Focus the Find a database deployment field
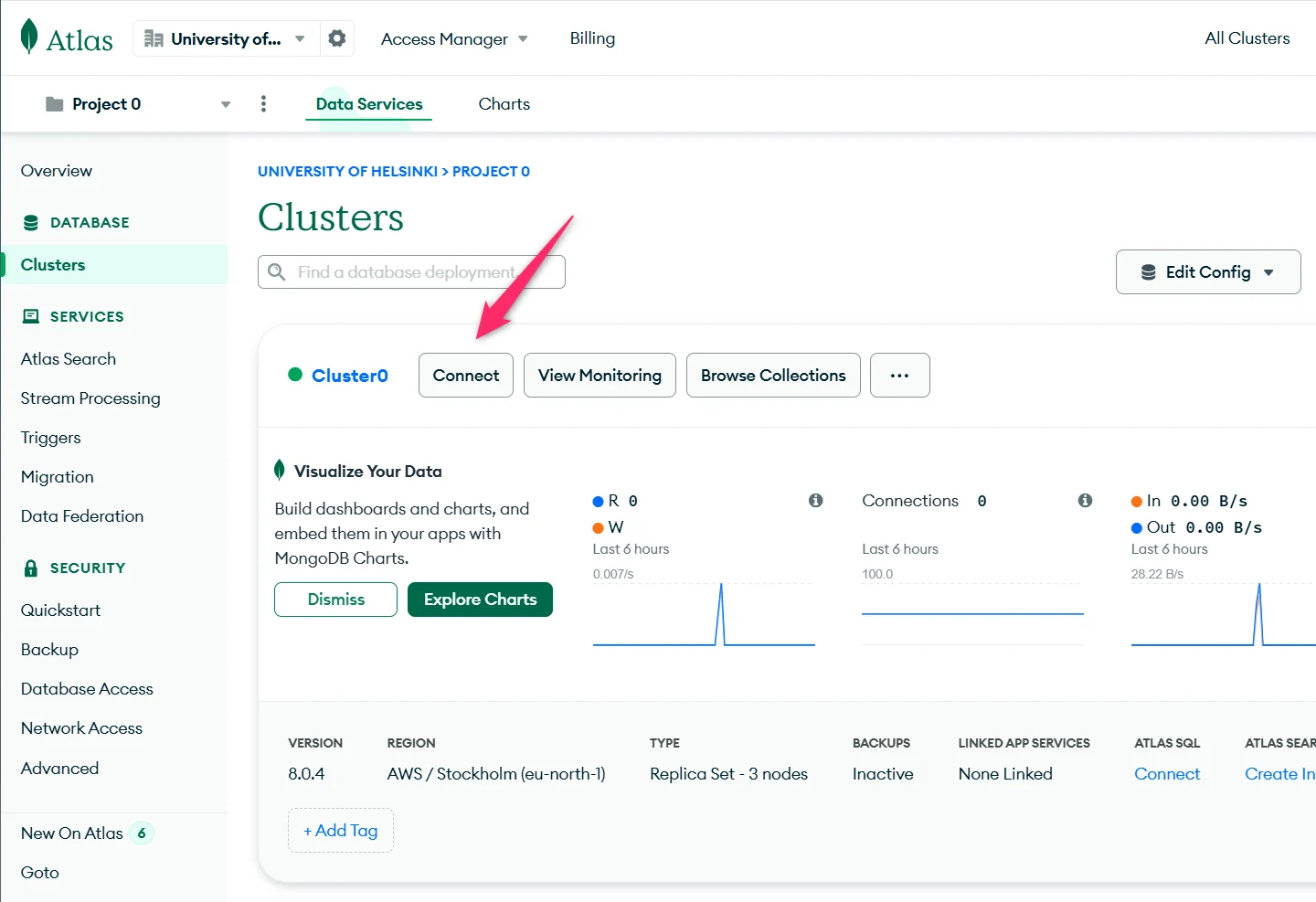 pos(411,272)
